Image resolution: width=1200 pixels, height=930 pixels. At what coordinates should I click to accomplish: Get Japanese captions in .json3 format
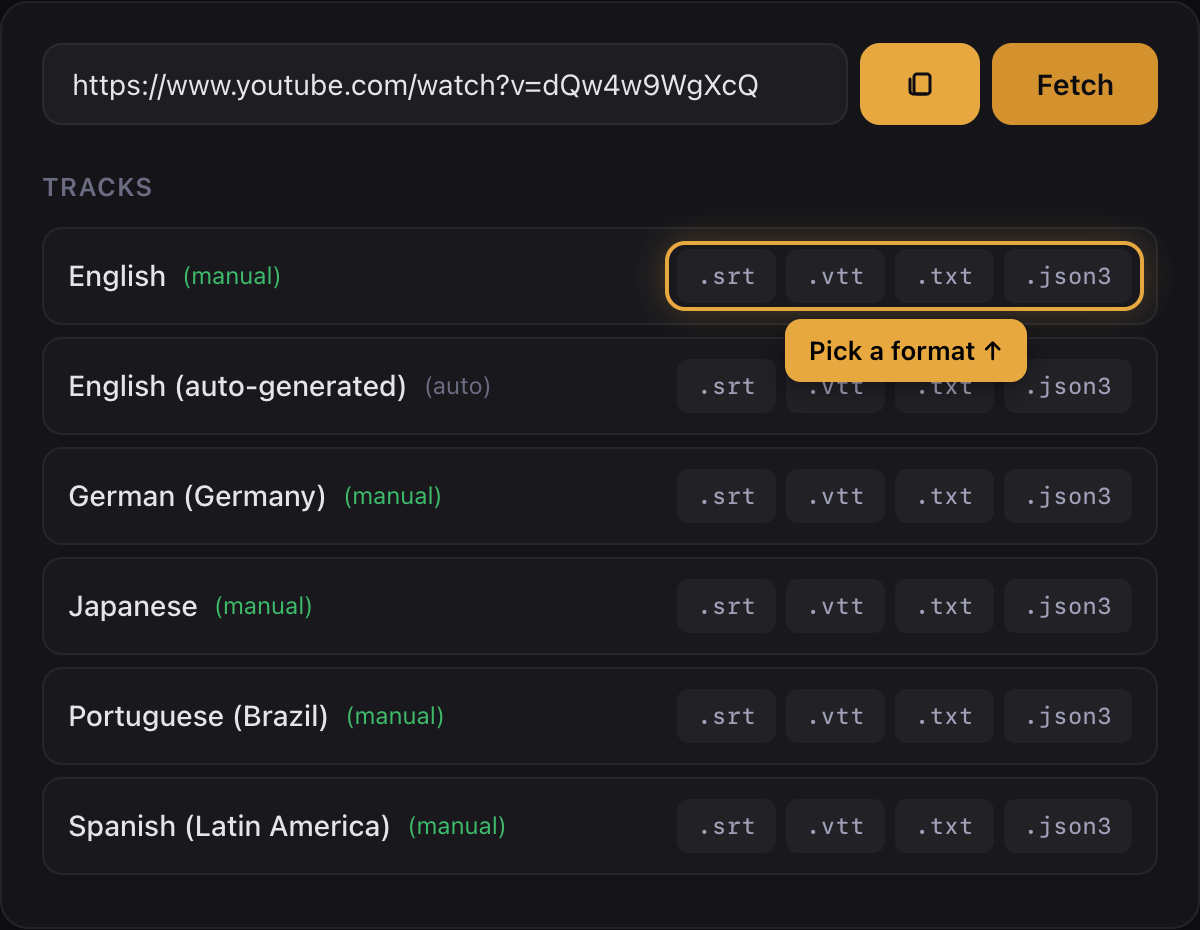coord(1067,606)
